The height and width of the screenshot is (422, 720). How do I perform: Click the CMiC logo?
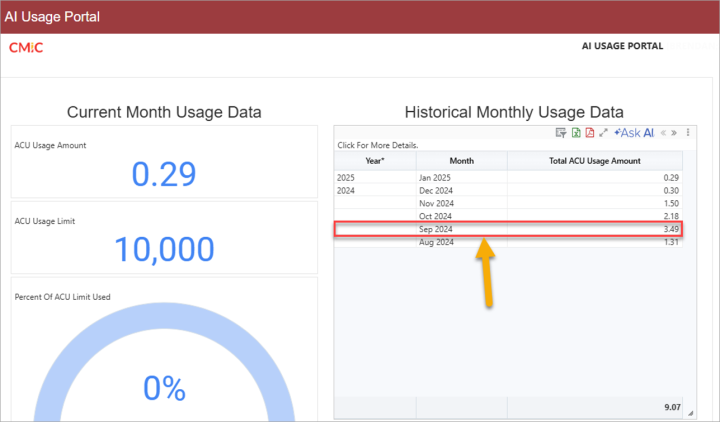pos(26,48)
